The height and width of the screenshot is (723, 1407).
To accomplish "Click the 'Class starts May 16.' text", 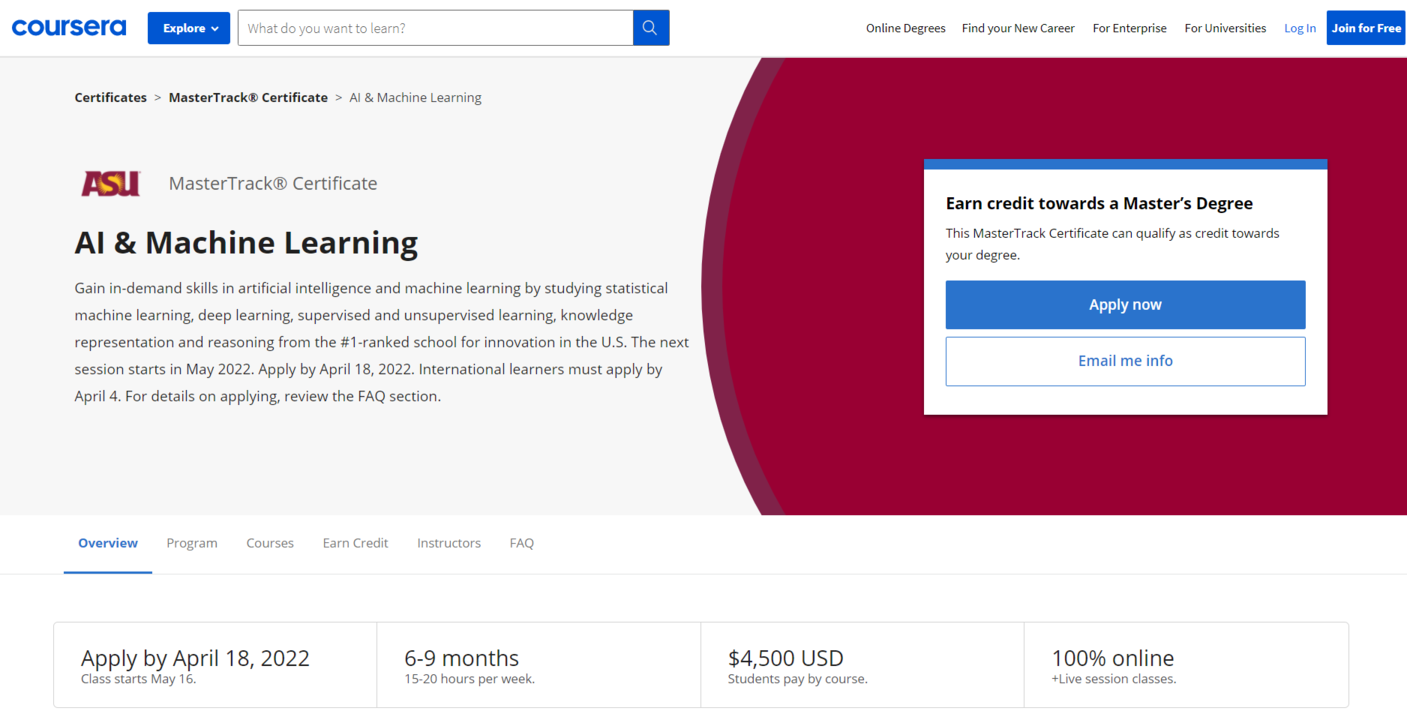I will (138, 679).
